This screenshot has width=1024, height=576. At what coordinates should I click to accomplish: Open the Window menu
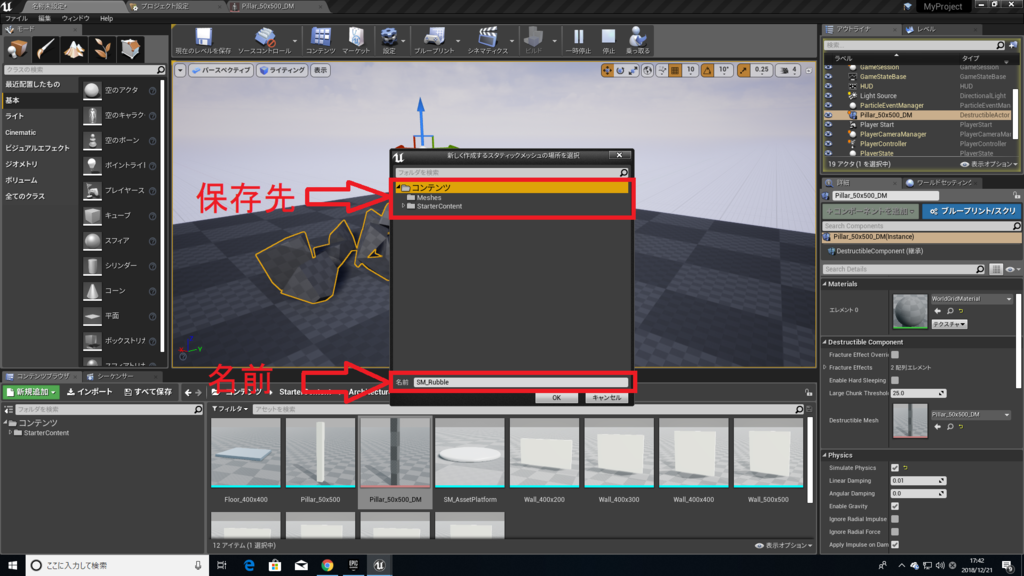[x=75, y=18]
